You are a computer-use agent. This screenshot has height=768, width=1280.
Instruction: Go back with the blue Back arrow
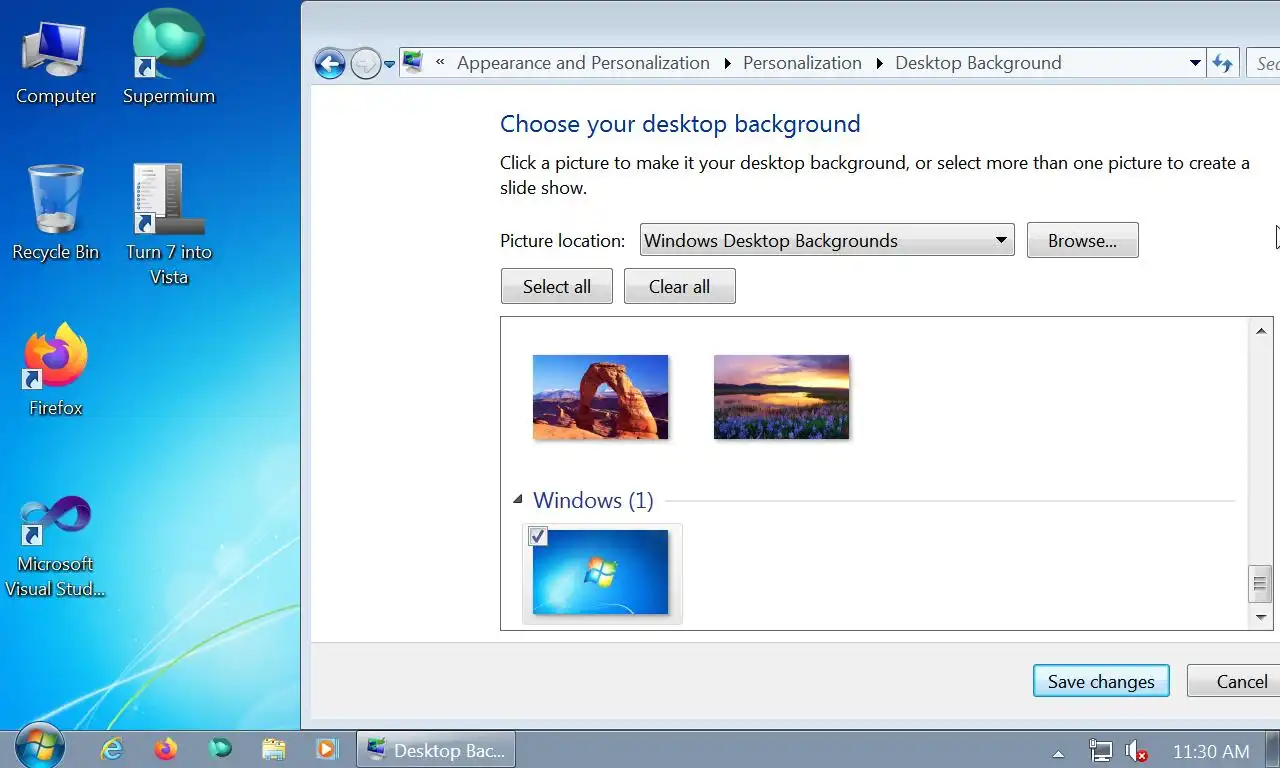click(x=330, y=64)
